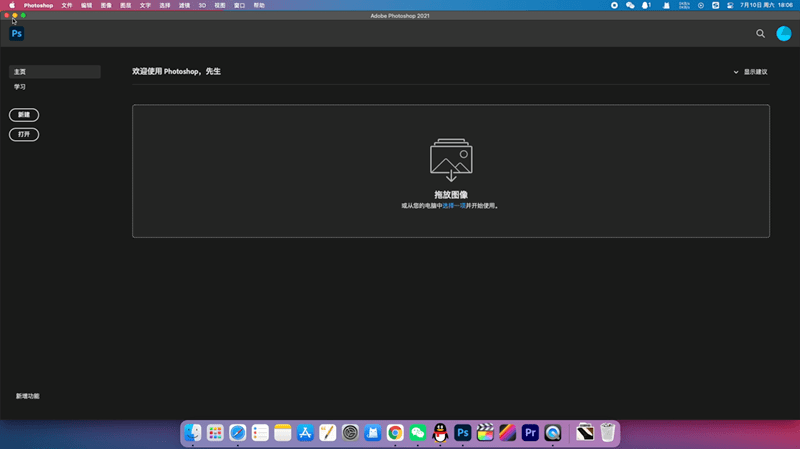800x449 pixels.
Task: Open System Preferences from the dock
Action: tap(351, 433)
